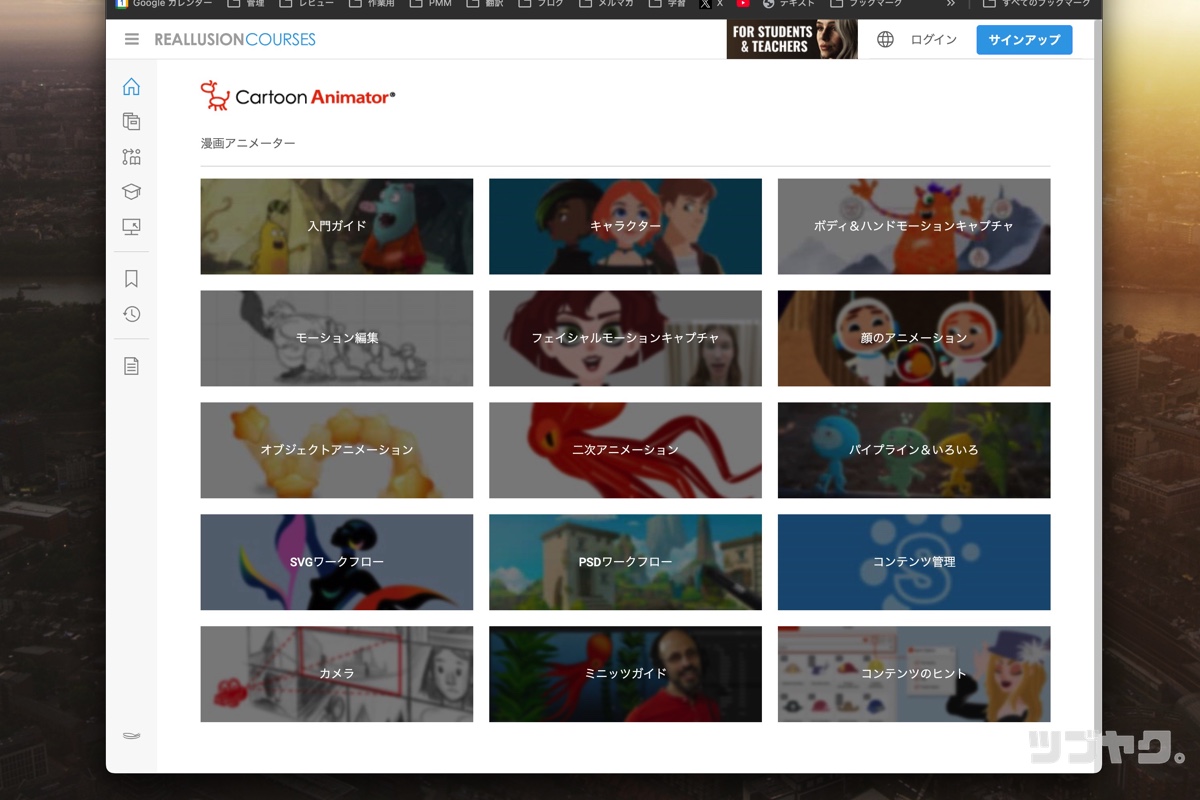Screen dimensions: 1200x800
Task: Open the YouTube bookmark in bookmarks bar
Action: pyautogui.click(x=743, y=4)
